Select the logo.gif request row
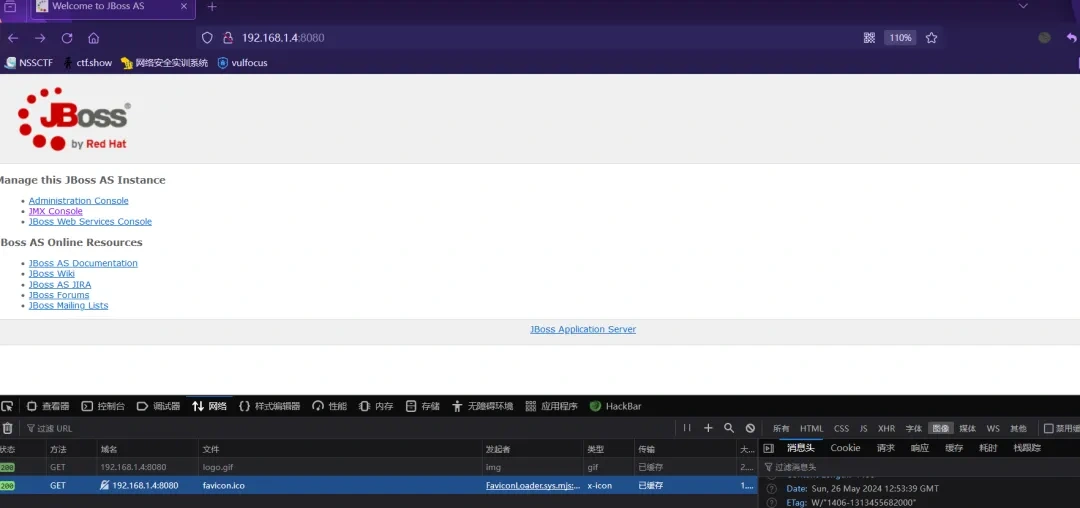 [x=378, y=467]
